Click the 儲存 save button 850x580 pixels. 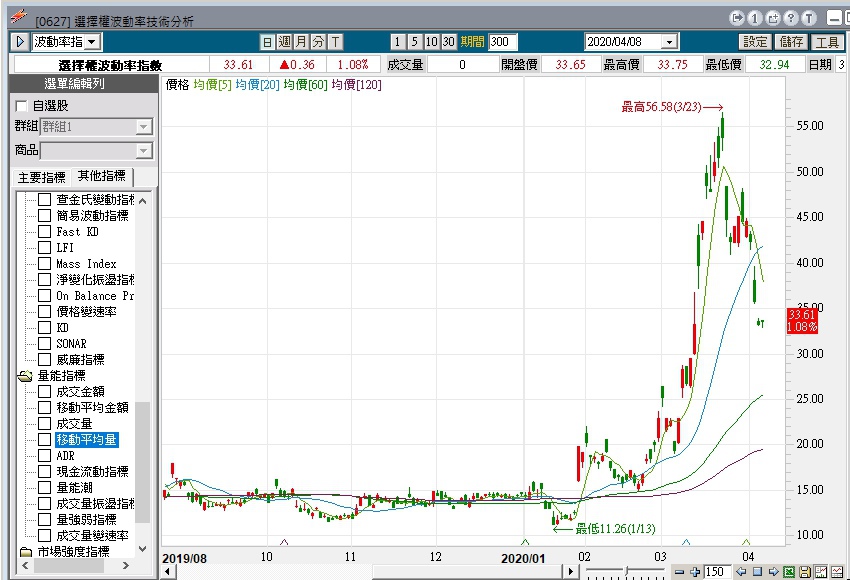791,42
